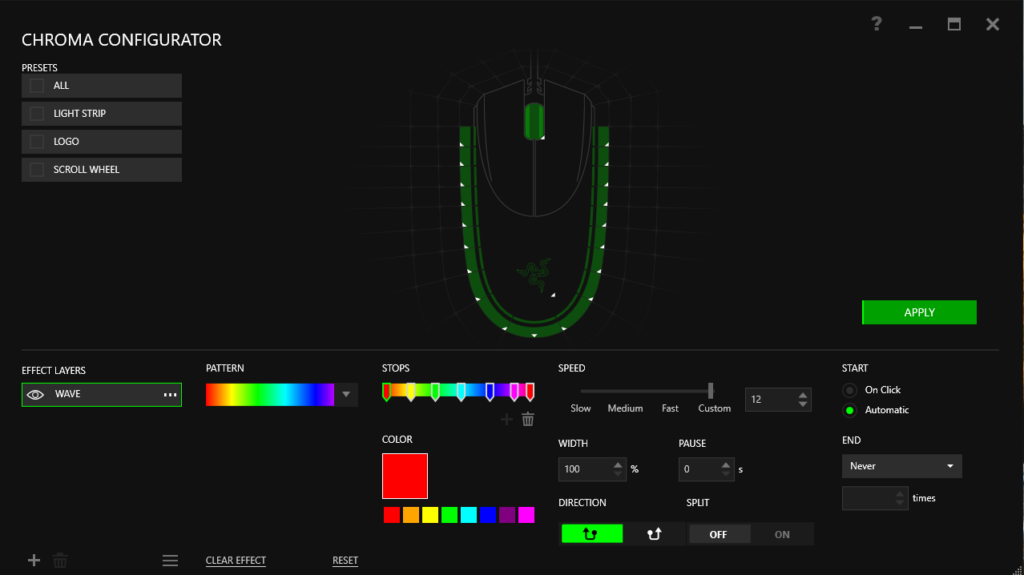
Task: Increase width percentage with up arrow
Action: click(x=618, y=465)
